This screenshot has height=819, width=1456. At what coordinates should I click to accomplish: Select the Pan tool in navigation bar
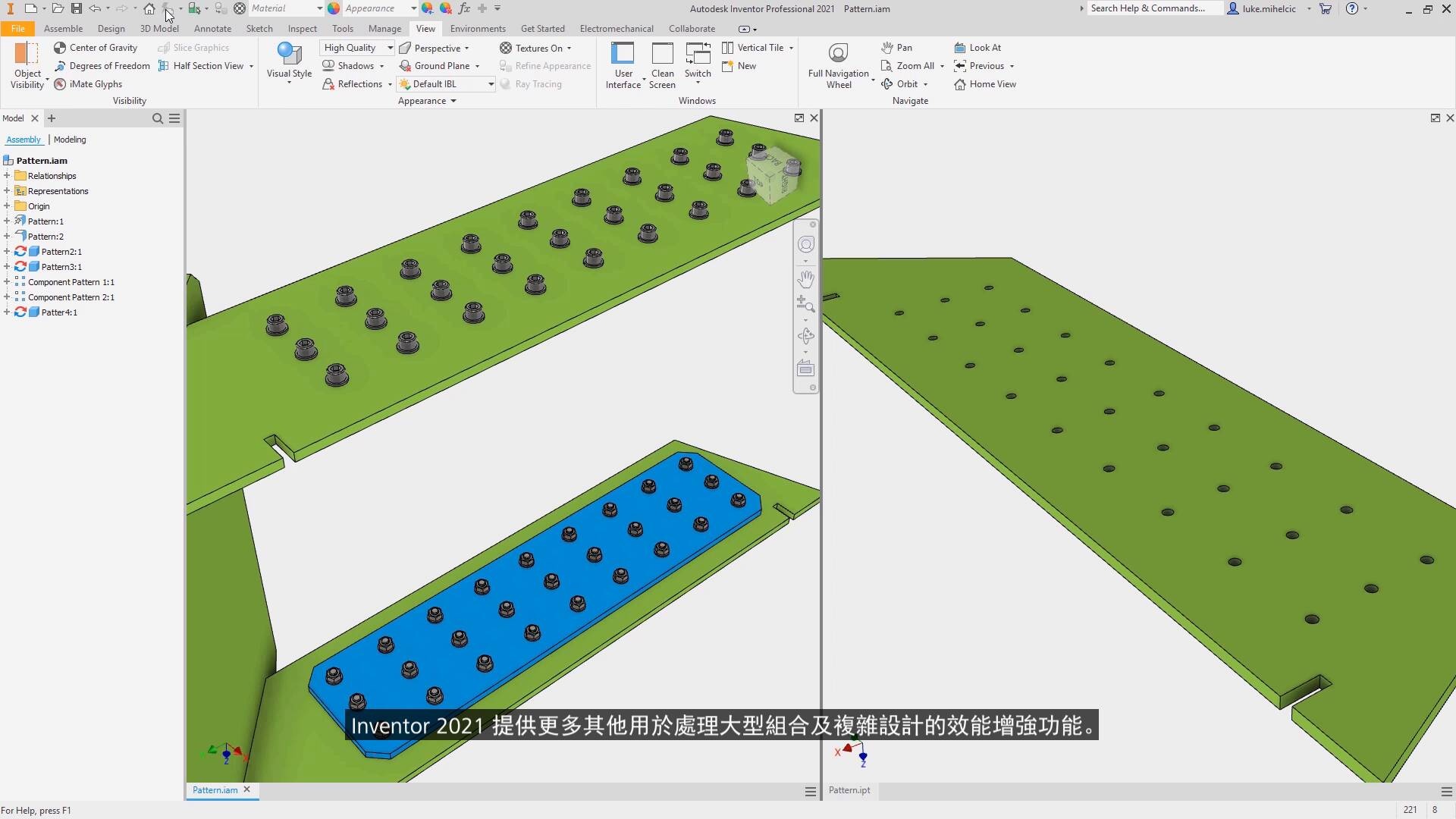pyautogui.click(x=805, y=279)
